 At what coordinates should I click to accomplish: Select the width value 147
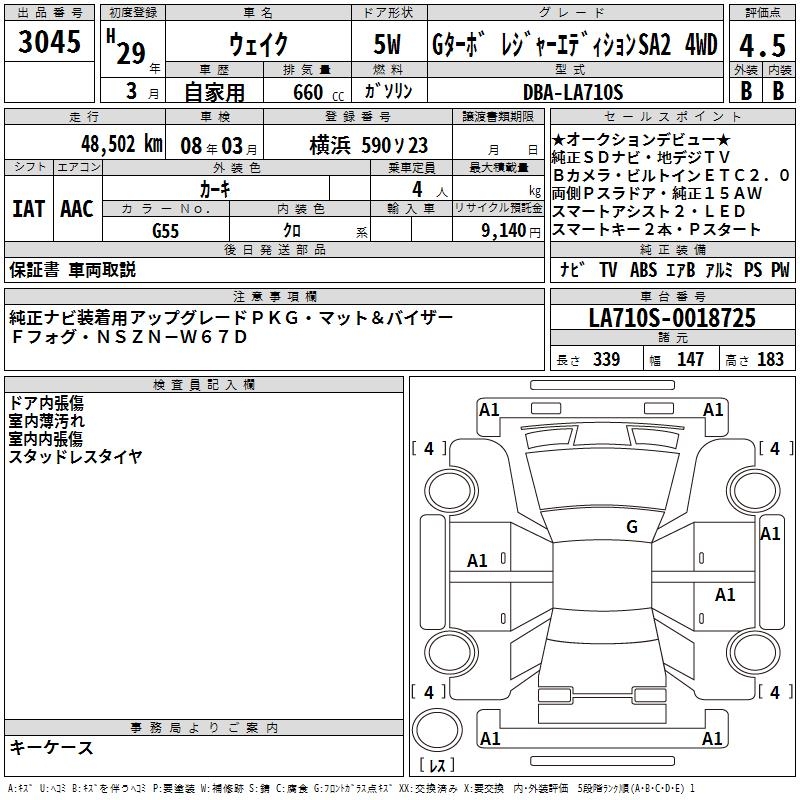[x=690, y=359]
